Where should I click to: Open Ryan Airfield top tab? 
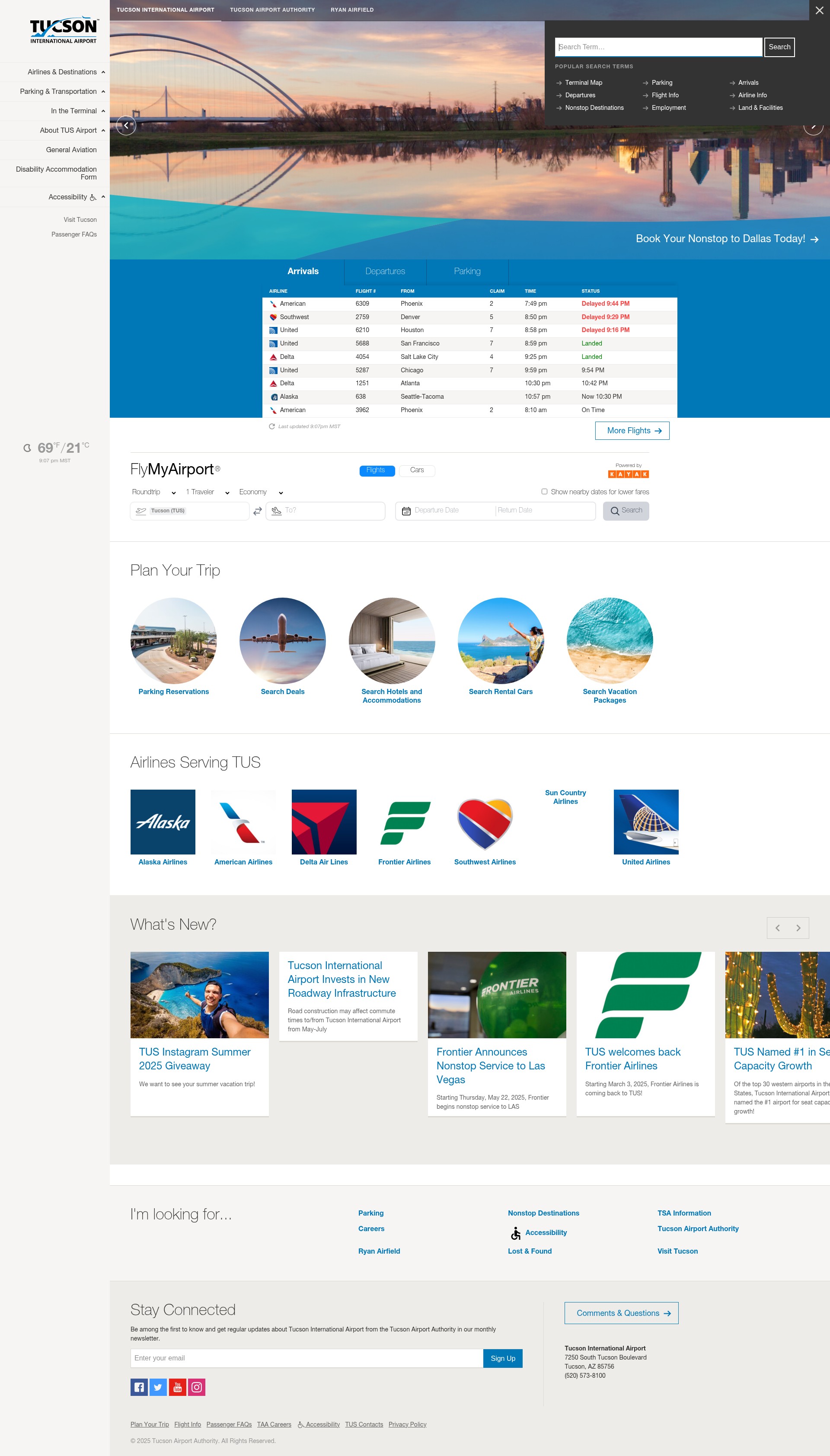352,10
